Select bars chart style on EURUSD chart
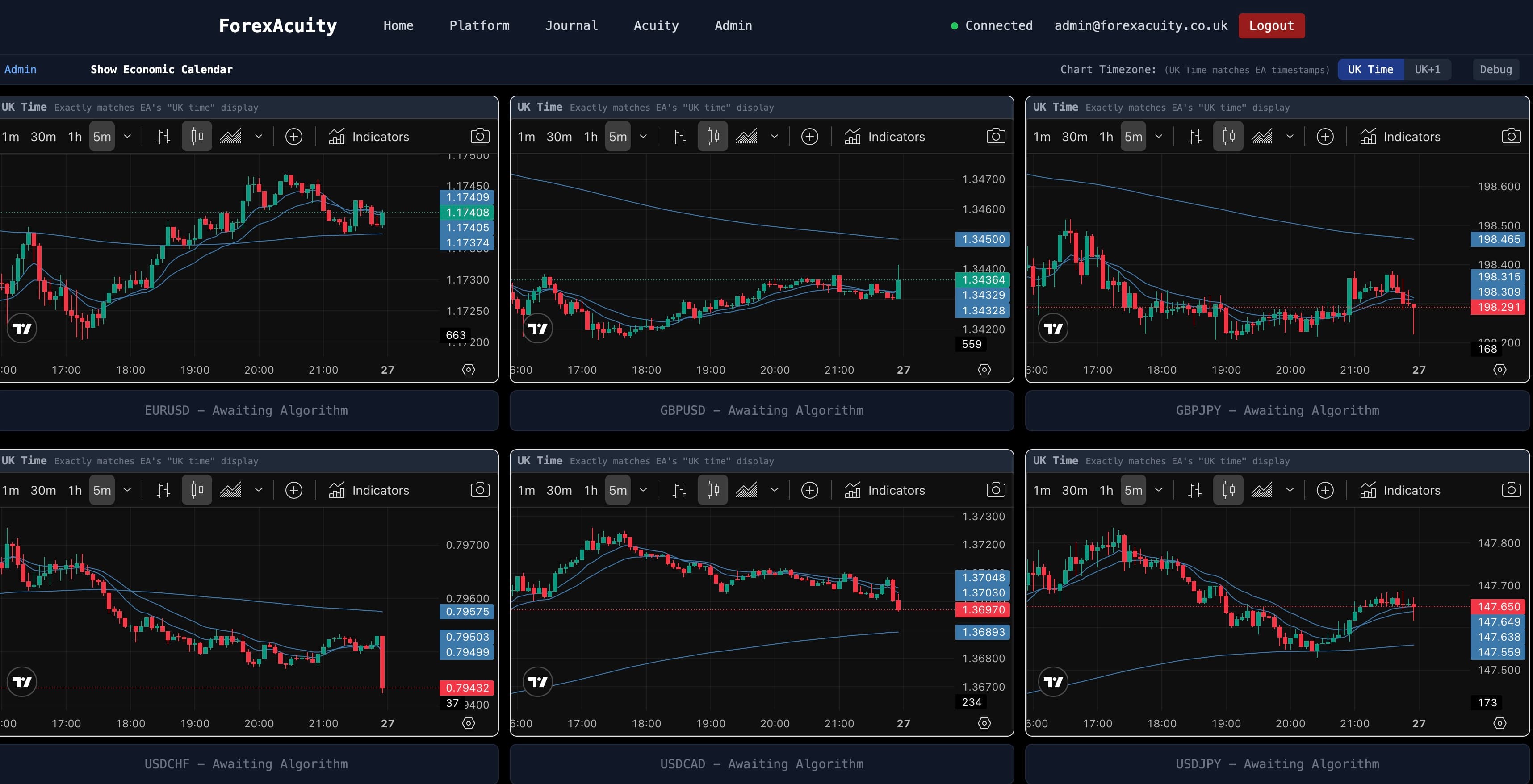This screenshot has width=1533, height=784. click(163, 137)
